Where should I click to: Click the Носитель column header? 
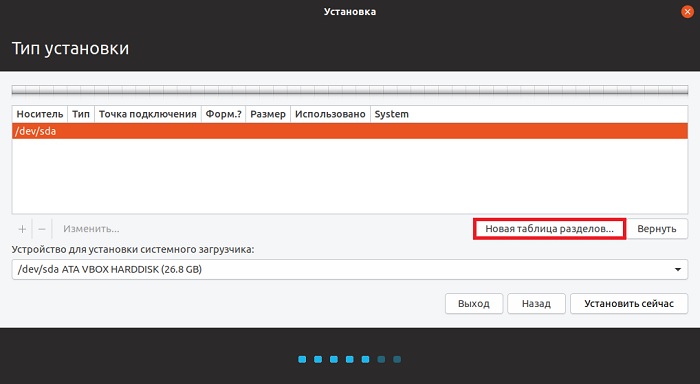pos(40,114)
